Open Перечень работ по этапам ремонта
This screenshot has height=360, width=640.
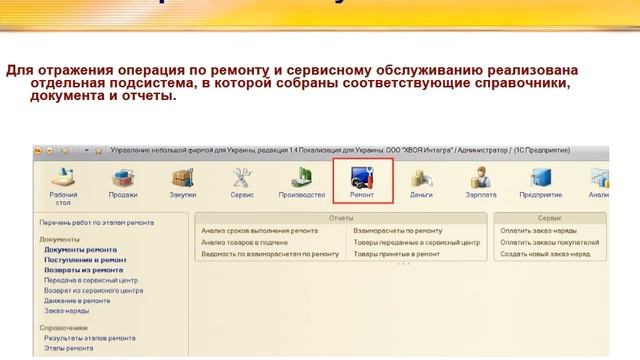coord(97,223)
